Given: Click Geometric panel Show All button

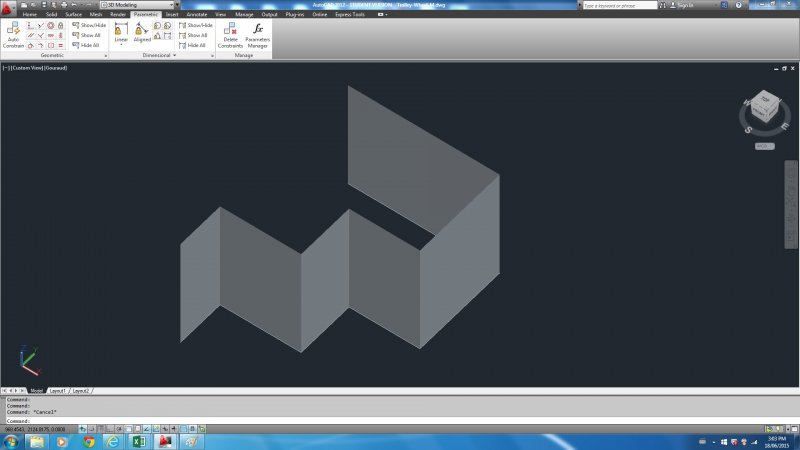Looking at the screenshot, I should pyautogui.click(x=87, y=35).
